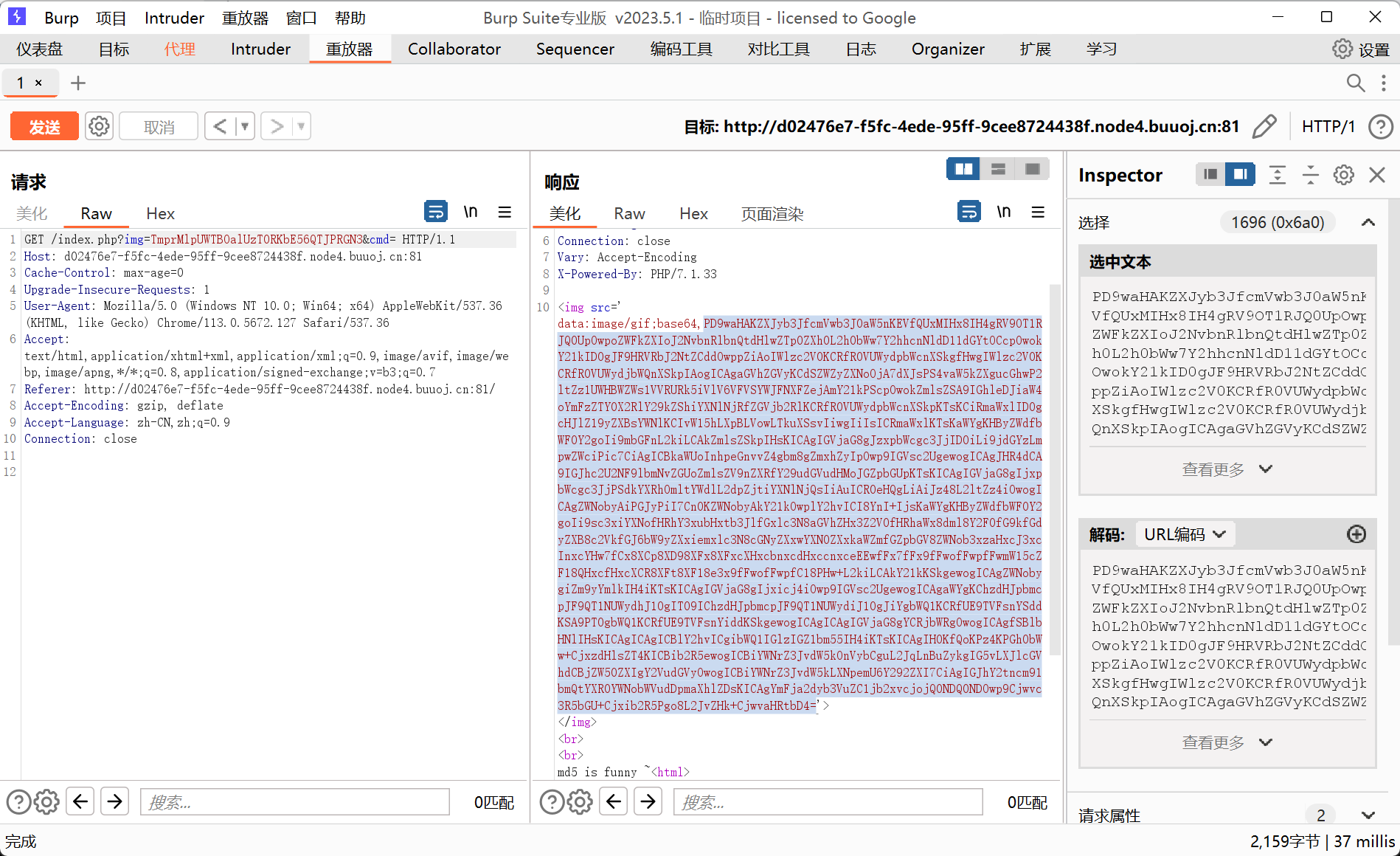Expand 查看更多 under 选中文本
The width and height of the screenshot is (1400, 856).
point(1227,469)
